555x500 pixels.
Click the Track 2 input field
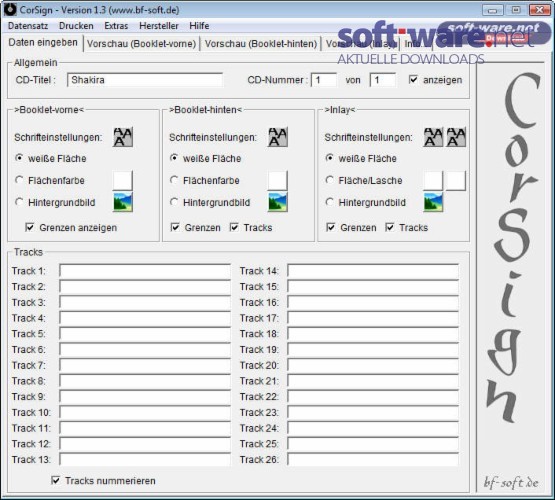(145, 286)
